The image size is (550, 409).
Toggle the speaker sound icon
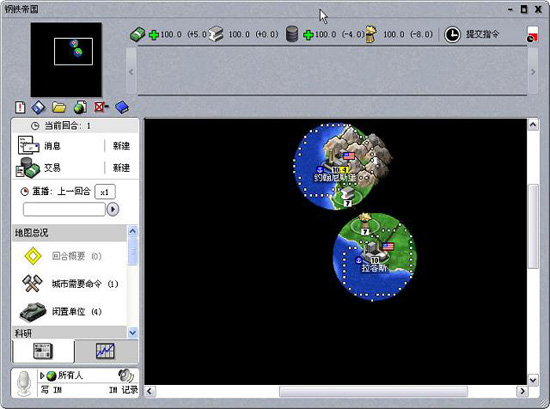(126, 376)
